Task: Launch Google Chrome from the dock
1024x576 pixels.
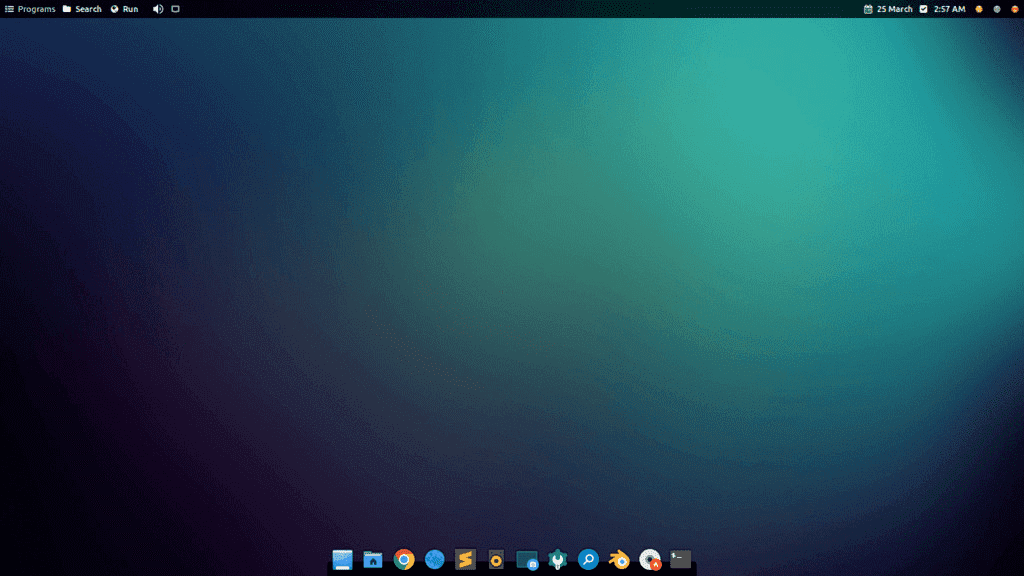Action: (404, 560)
